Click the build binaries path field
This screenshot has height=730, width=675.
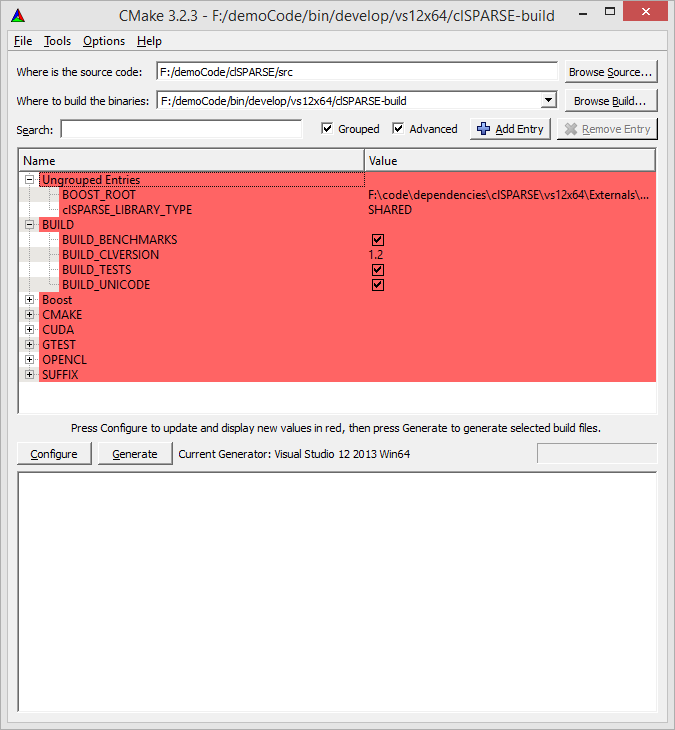coord(349,101)
